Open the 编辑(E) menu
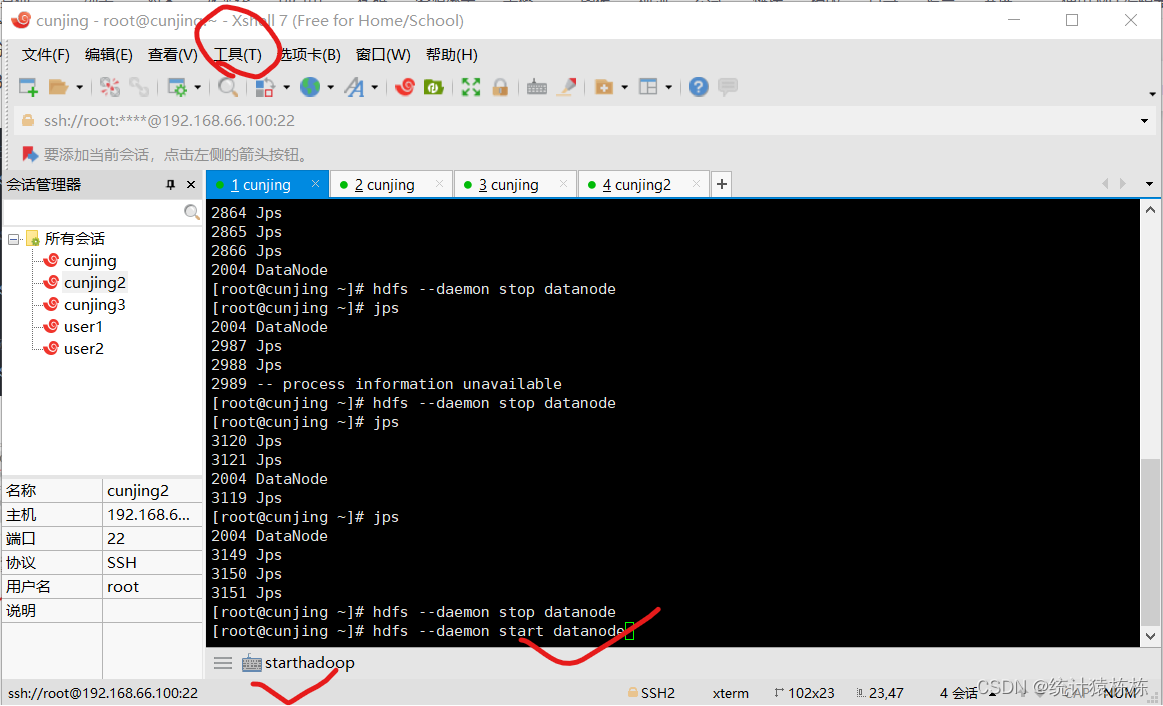 pyautogui.click(x=108, y=55)
